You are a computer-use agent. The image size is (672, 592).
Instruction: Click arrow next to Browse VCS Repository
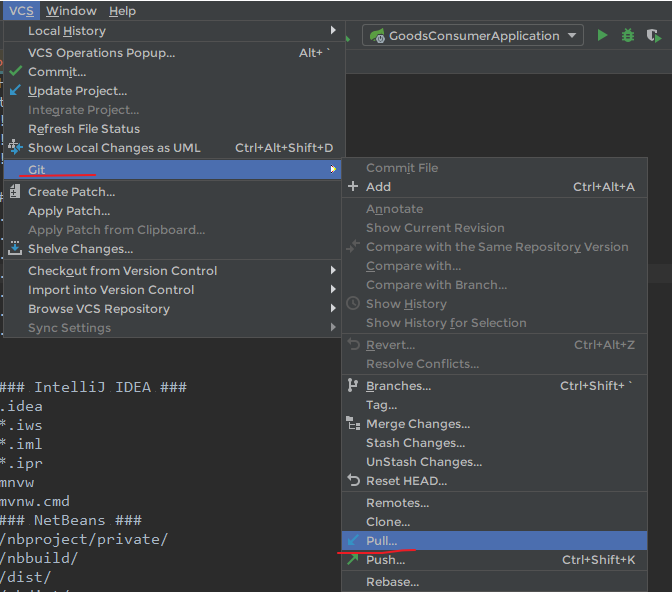333,308
